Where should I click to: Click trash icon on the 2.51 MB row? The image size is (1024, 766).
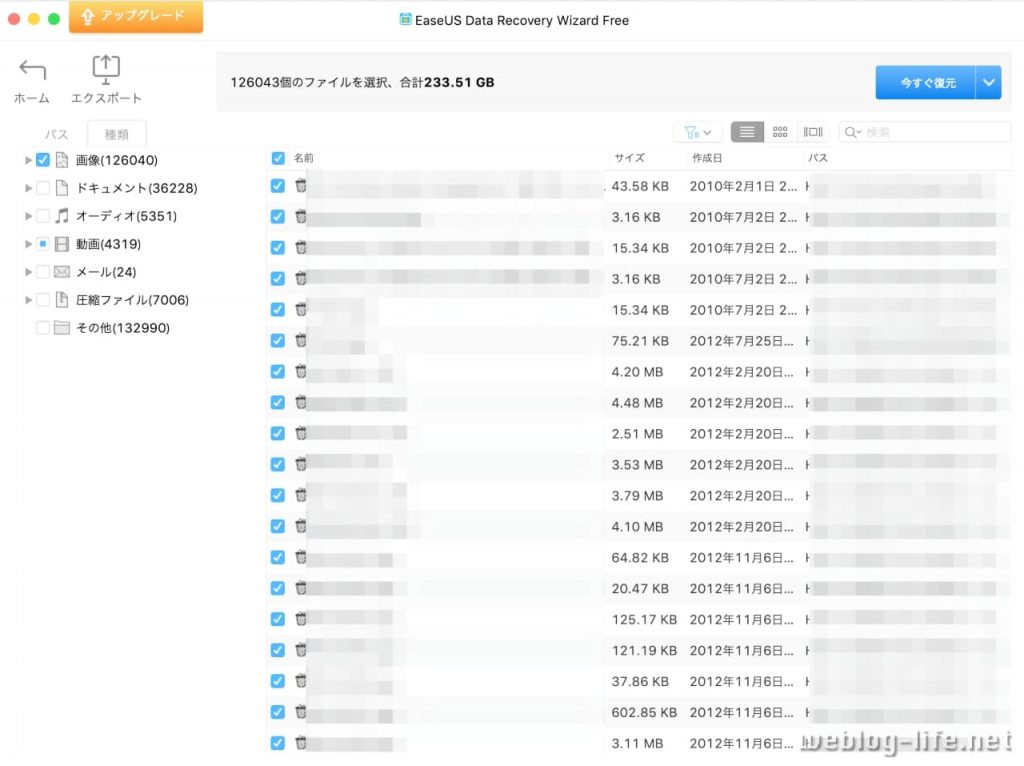click(301, 433)
